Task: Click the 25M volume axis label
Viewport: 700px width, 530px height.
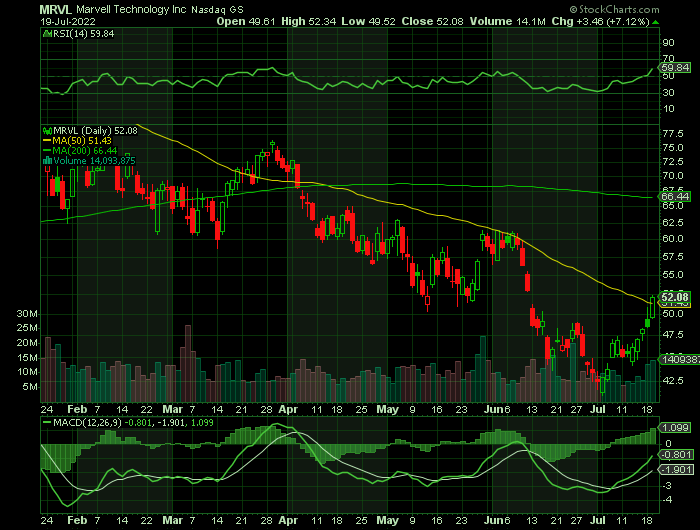Action: pos(27,328)
